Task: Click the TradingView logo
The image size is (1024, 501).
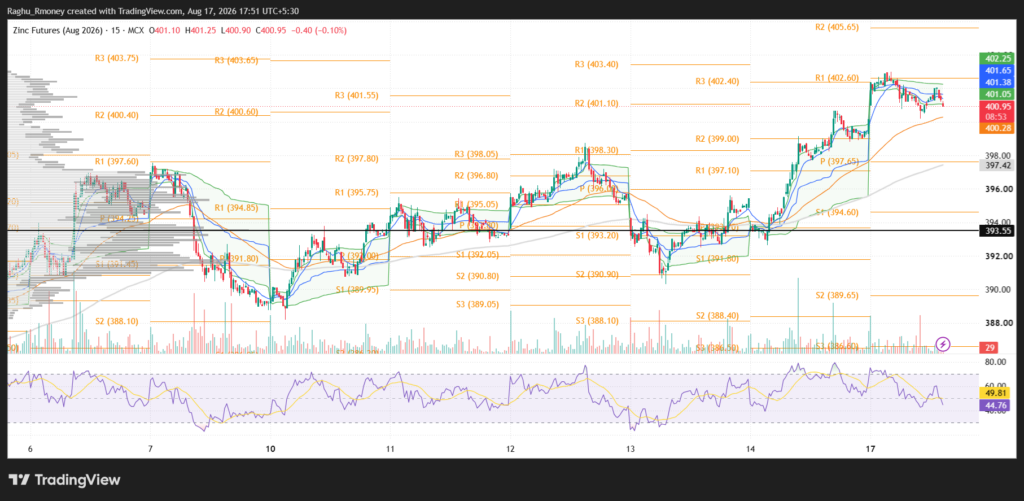Action: click(x=64, y=479)
